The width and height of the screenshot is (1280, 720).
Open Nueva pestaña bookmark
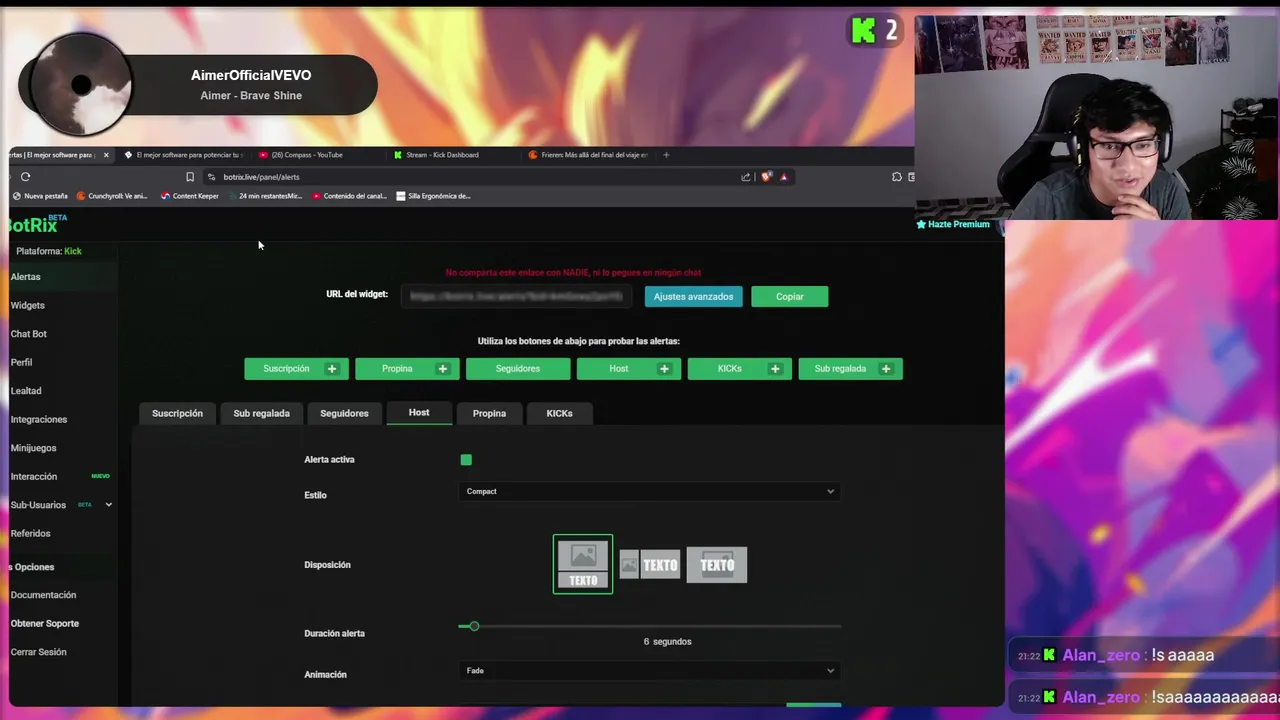point(40,196)
